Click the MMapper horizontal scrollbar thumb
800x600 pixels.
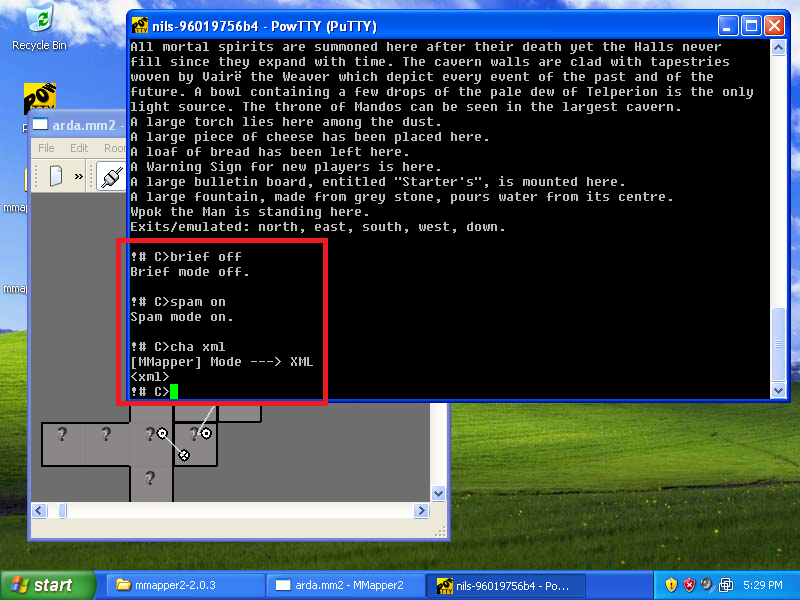[63, 511]
